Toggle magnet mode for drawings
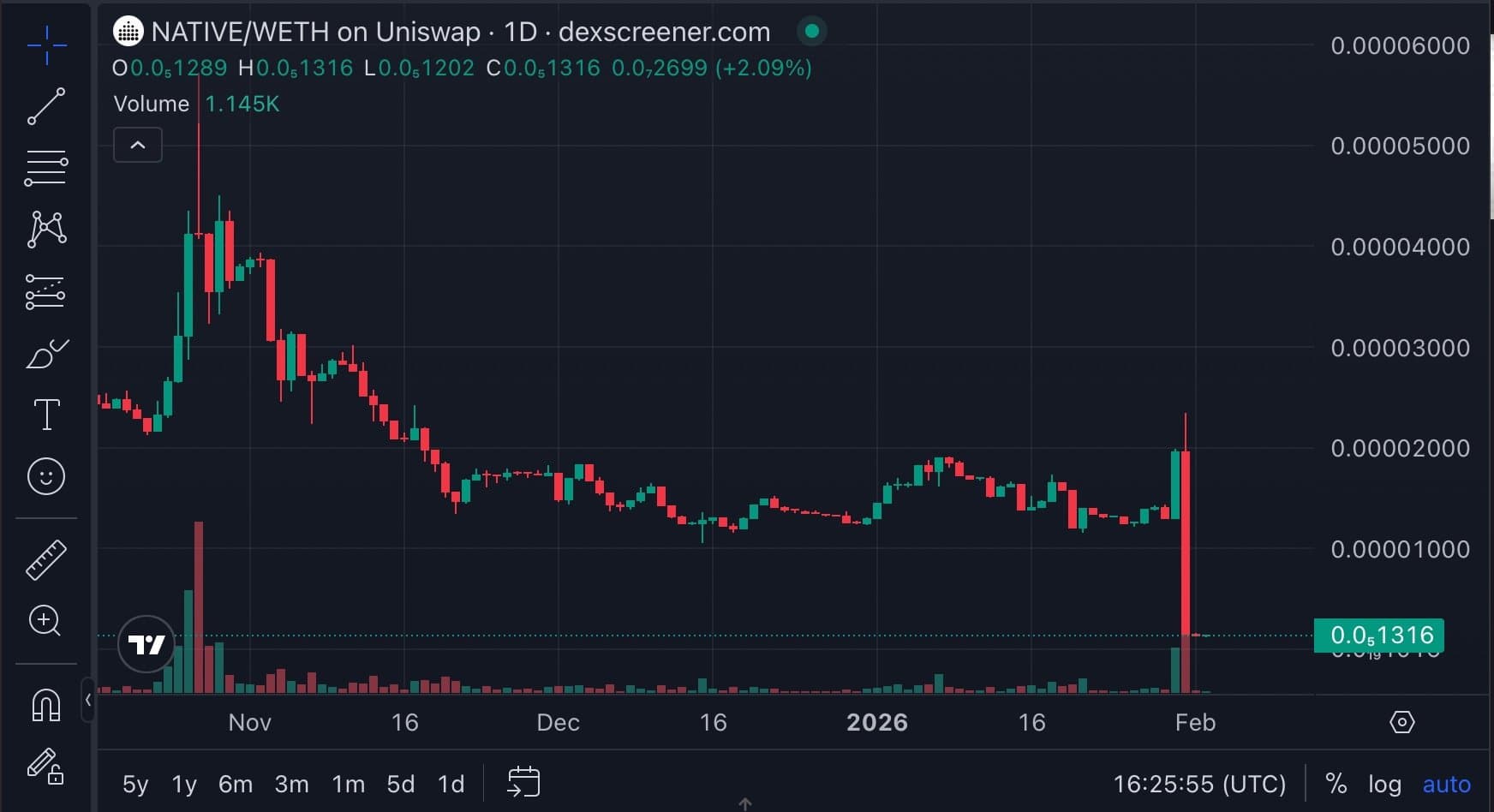The height and width of the screenshot is (812, 1494). coord(46,705)
